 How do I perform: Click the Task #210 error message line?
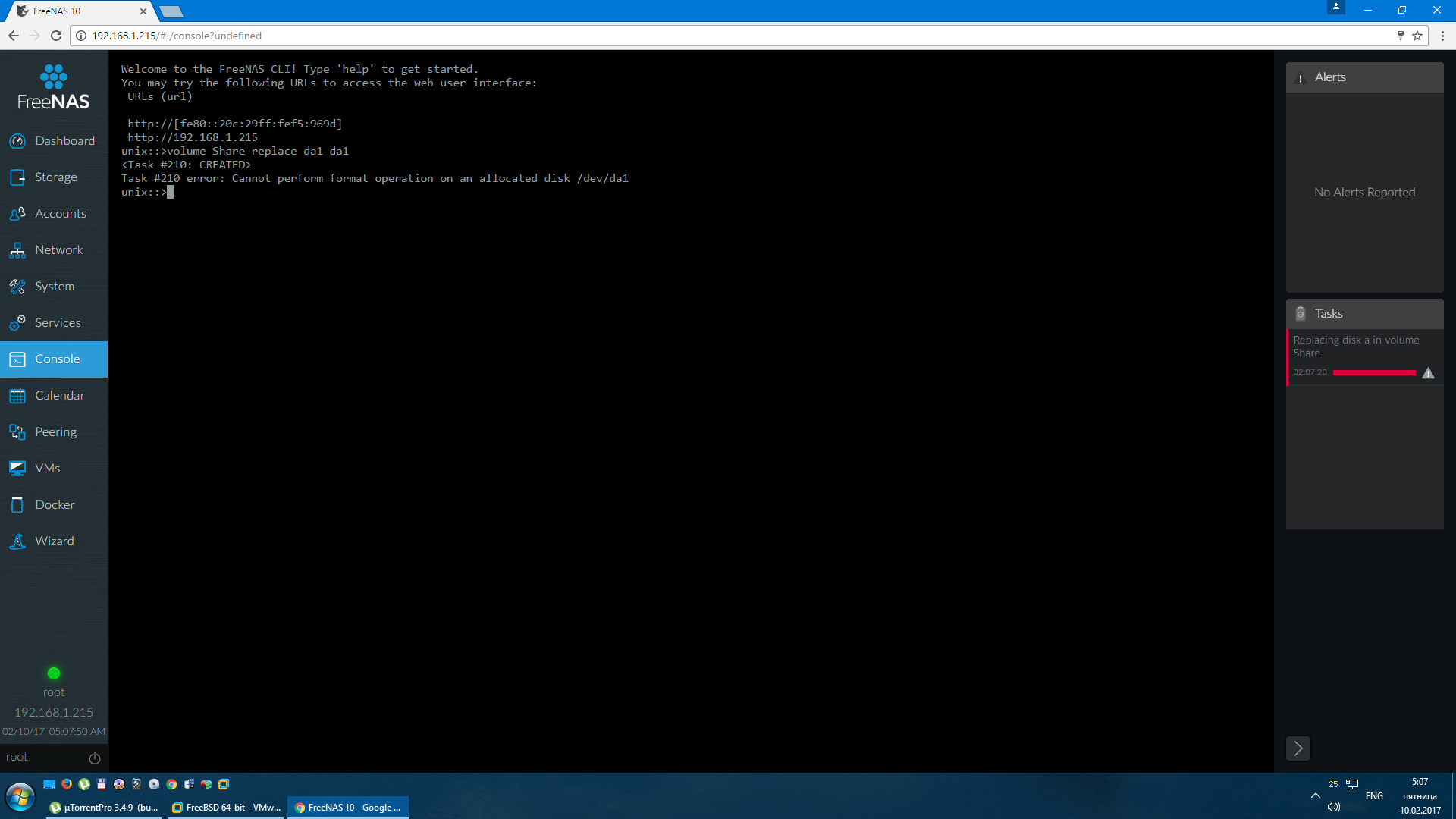[375, 179]
